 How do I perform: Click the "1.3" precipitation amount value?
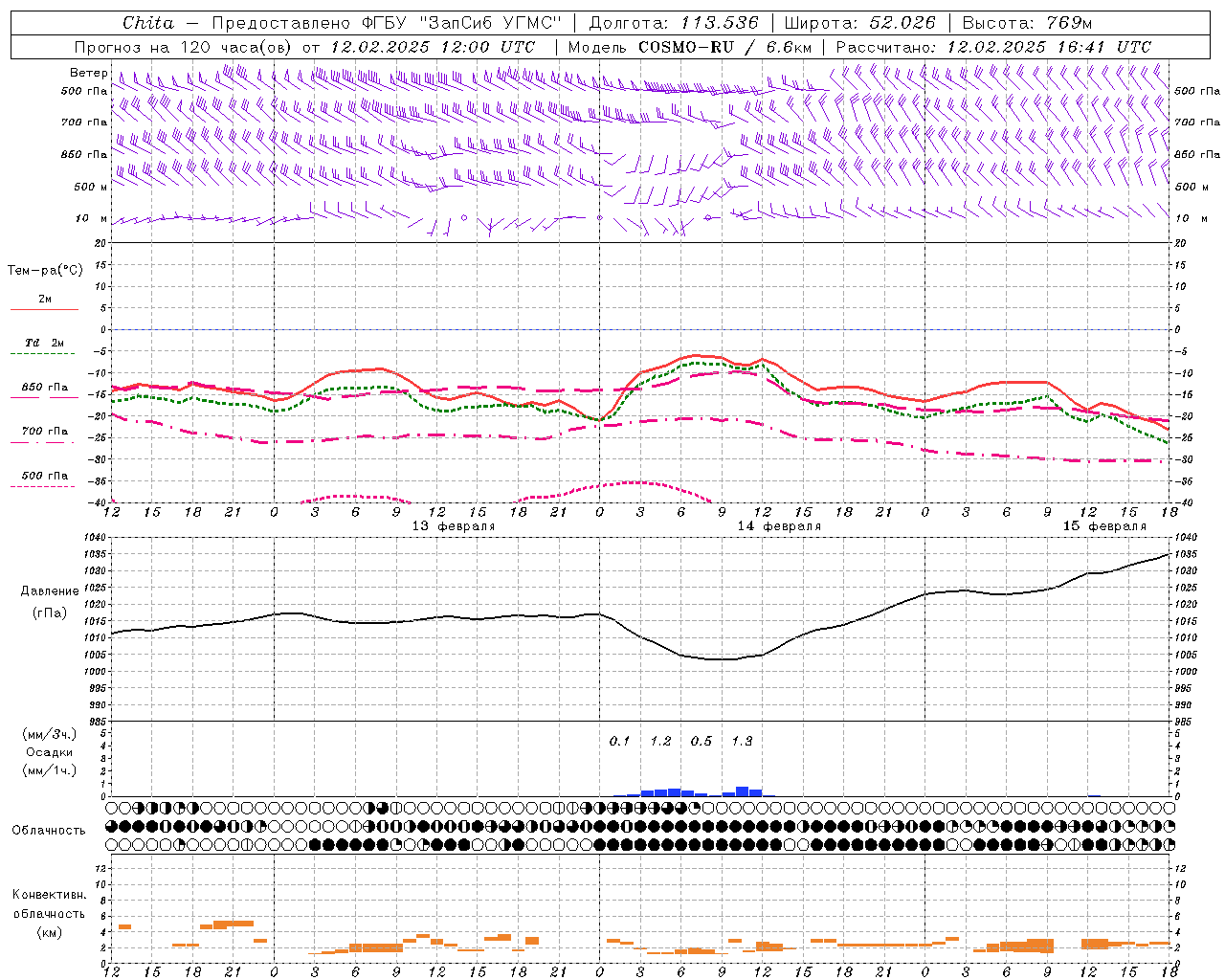pyautogui.click(x=742, y=741)
